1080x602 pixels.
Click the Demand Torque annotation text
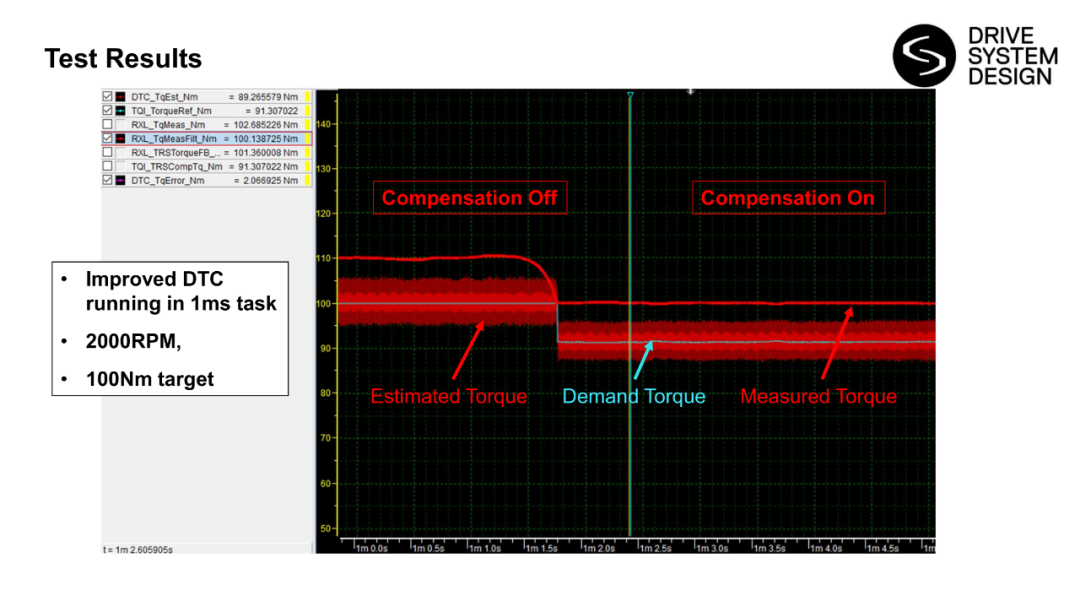(x=633, y=397)
